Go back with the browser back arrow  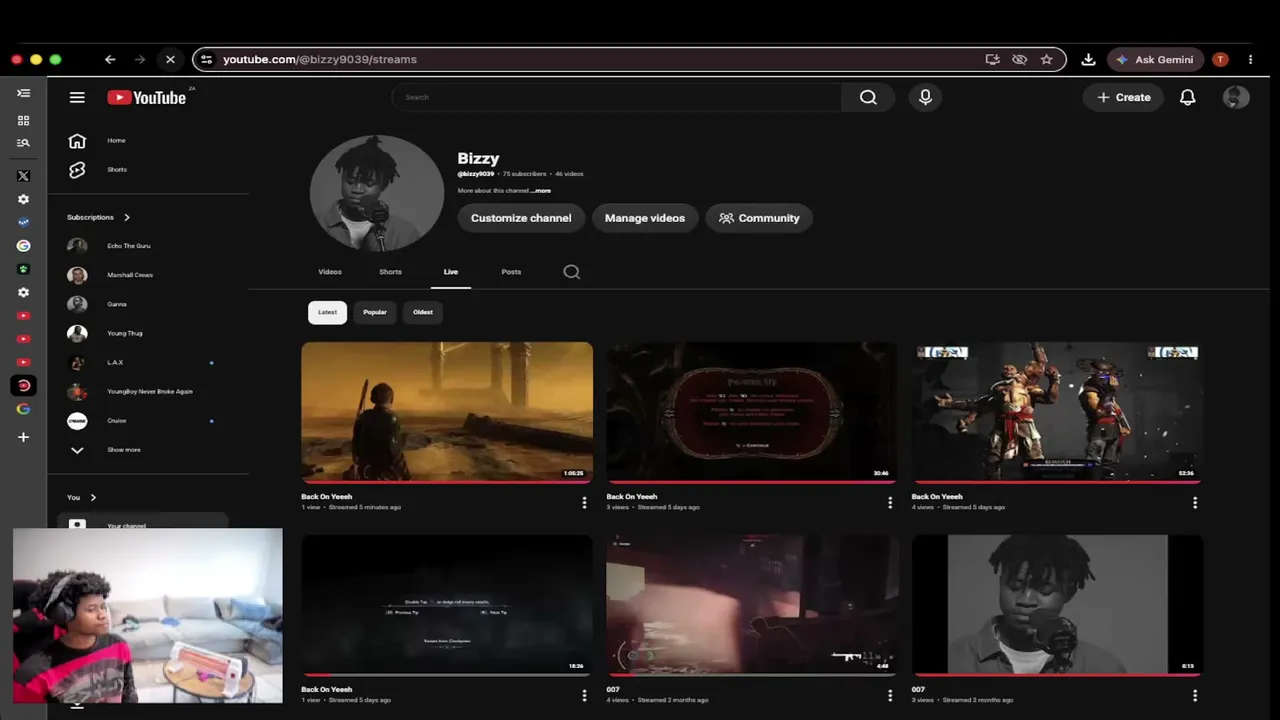point(110,60)
